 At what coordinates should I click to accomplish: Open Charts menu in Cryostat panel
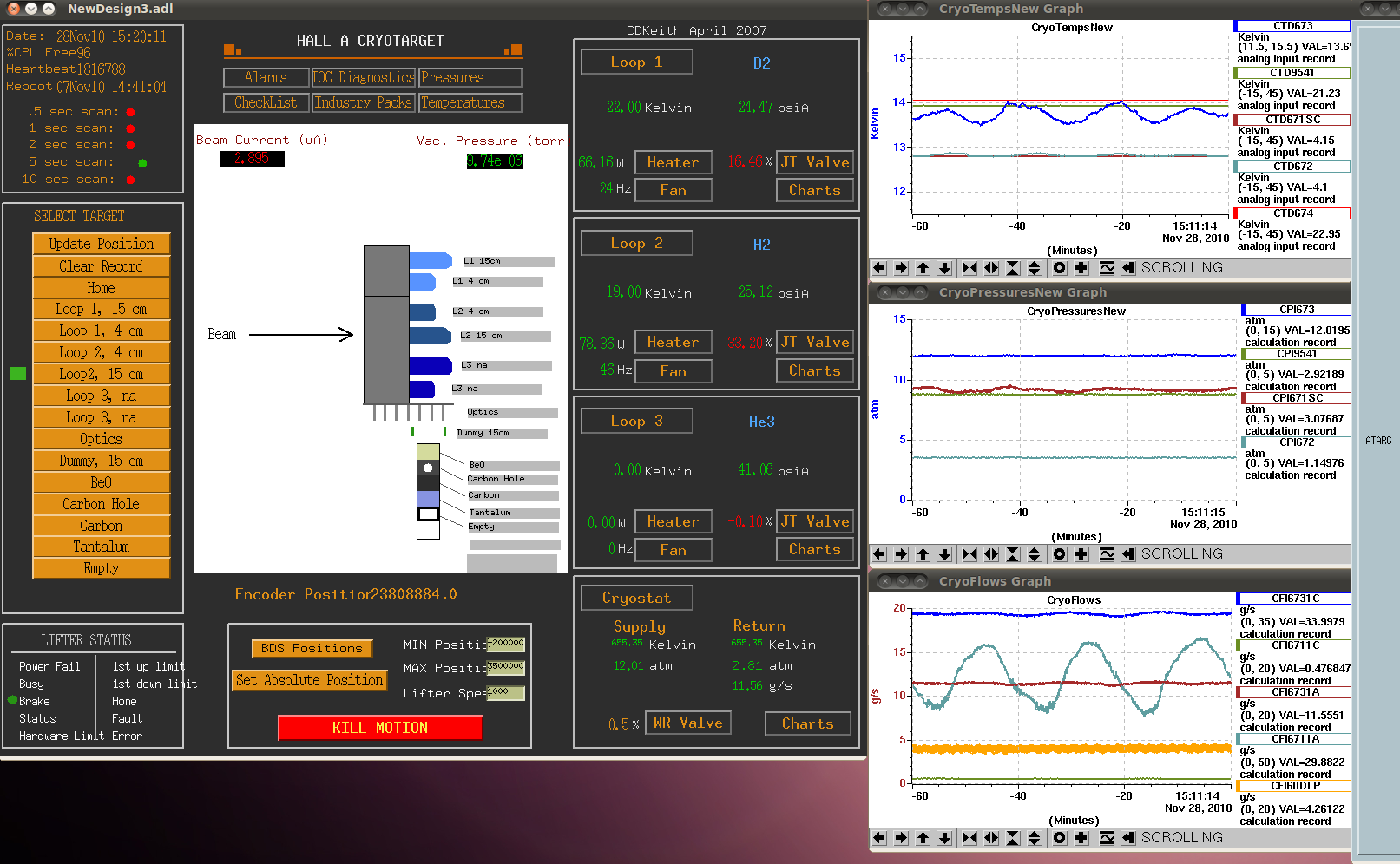[807, 723]
